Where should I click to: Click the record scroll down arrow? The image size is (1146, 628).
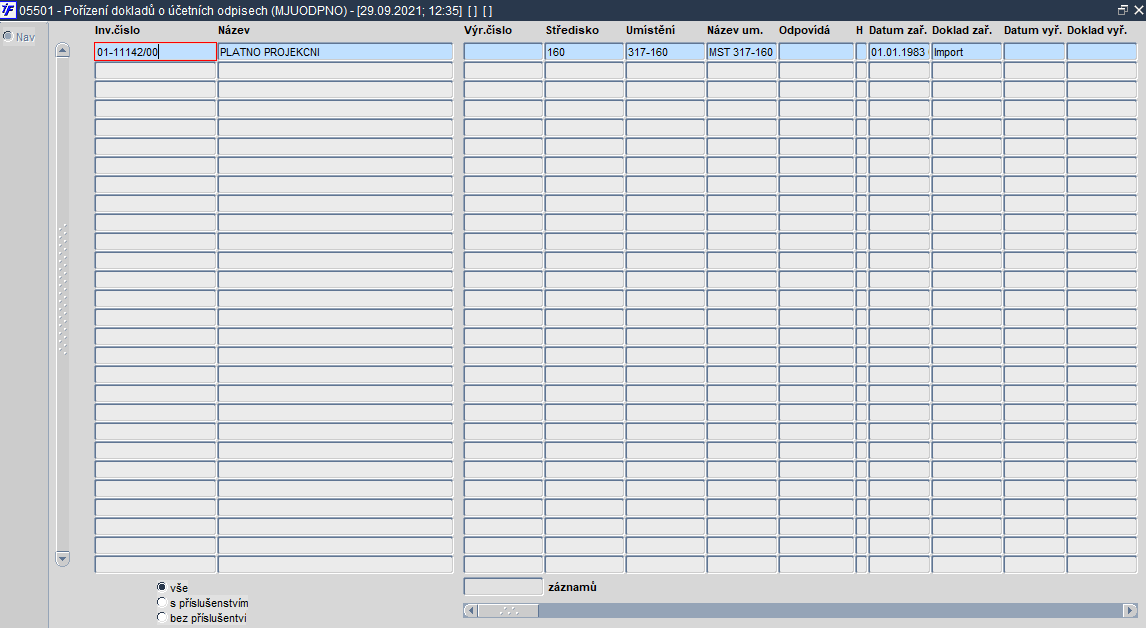point(63,559)
